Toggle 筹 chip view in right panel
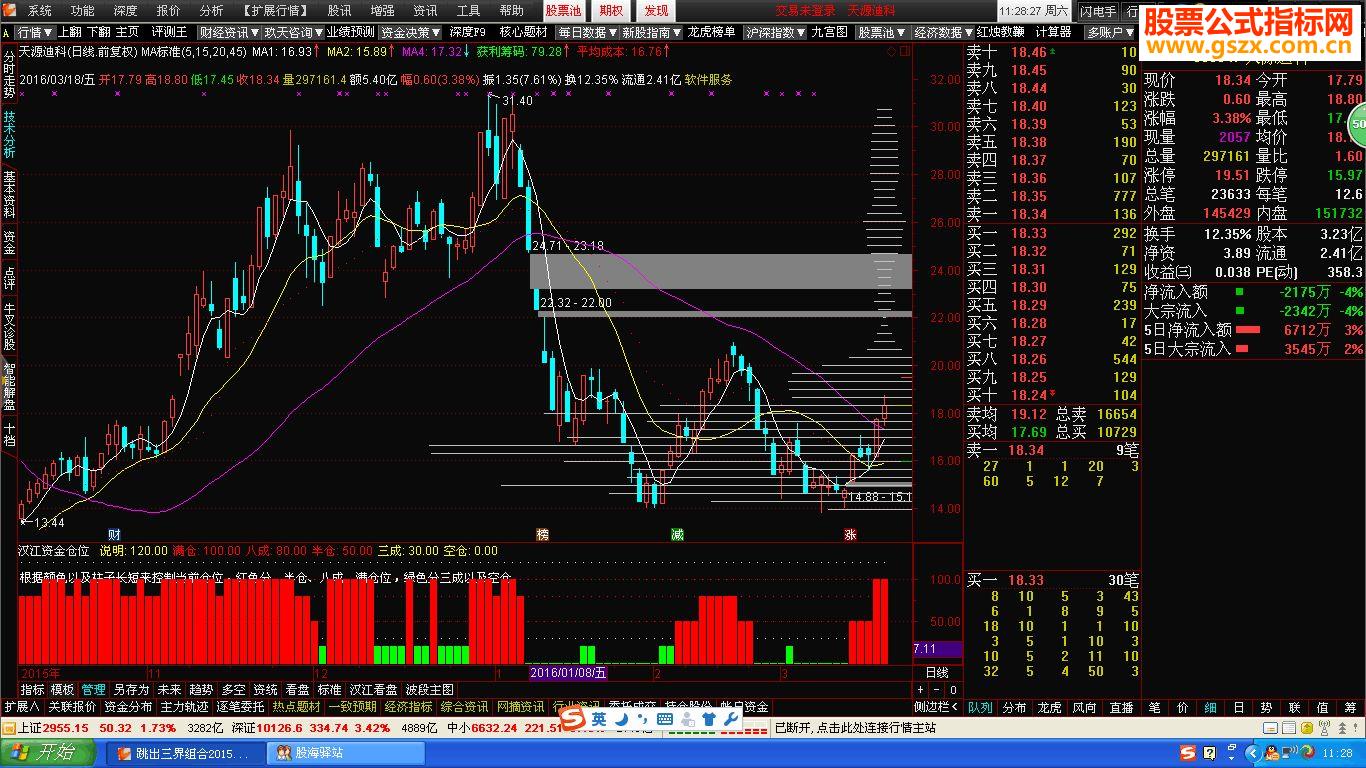The height and width of the screenshot is (768, 1366). click(x=1350, y=708)
